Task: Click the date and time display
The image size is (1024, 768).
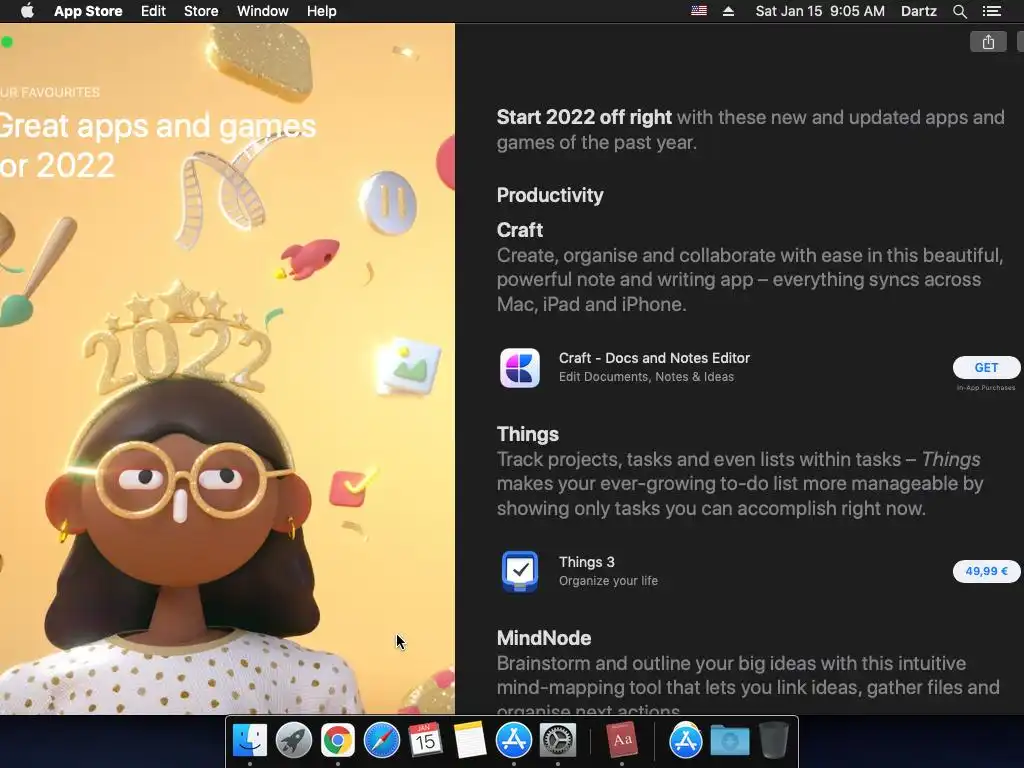Action: 820,11
